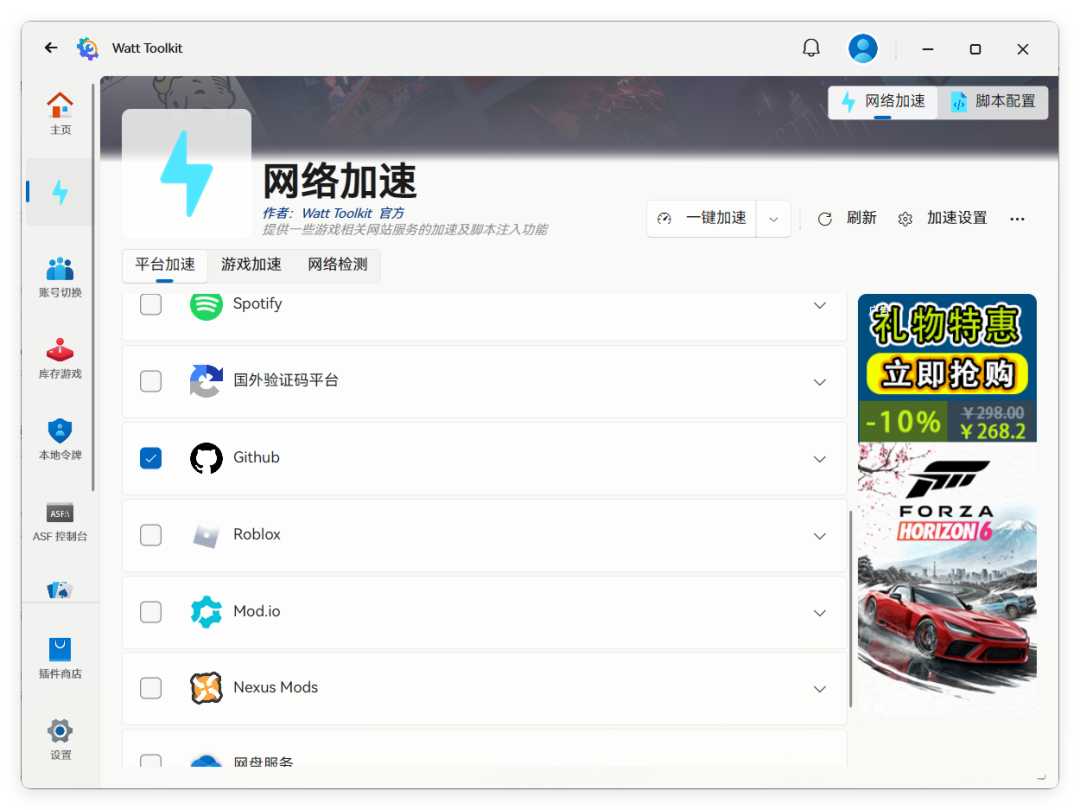Click the Roblox logo icon
1080x810 pixels.
[x=206, y=535]
